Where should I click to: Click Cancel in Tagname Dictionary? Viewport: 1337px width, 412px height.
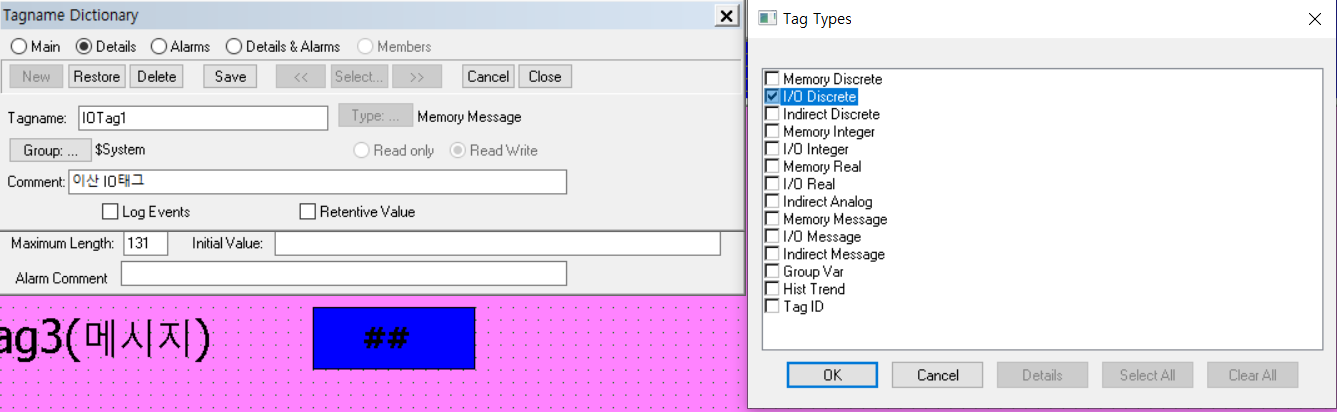tap(488, 77)
